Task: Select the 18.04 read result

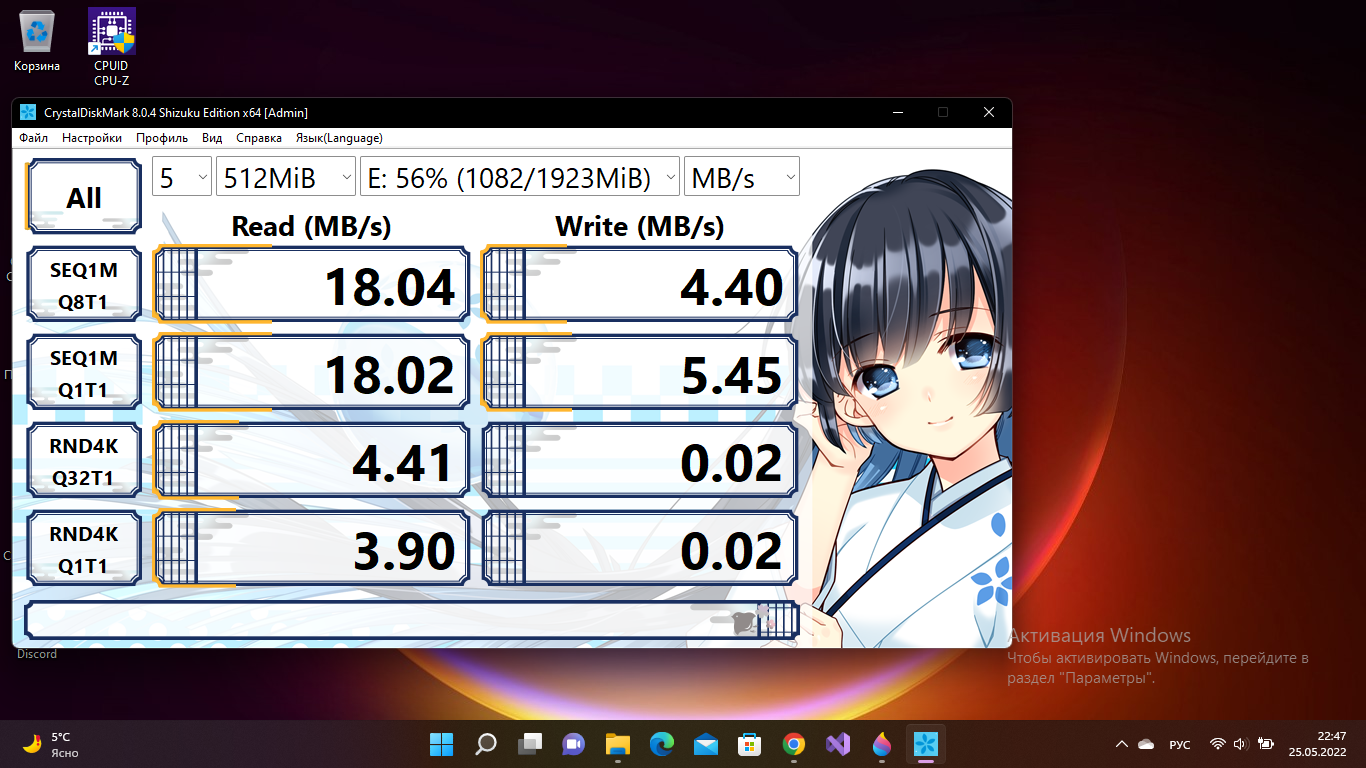Action: click(311, 285)
